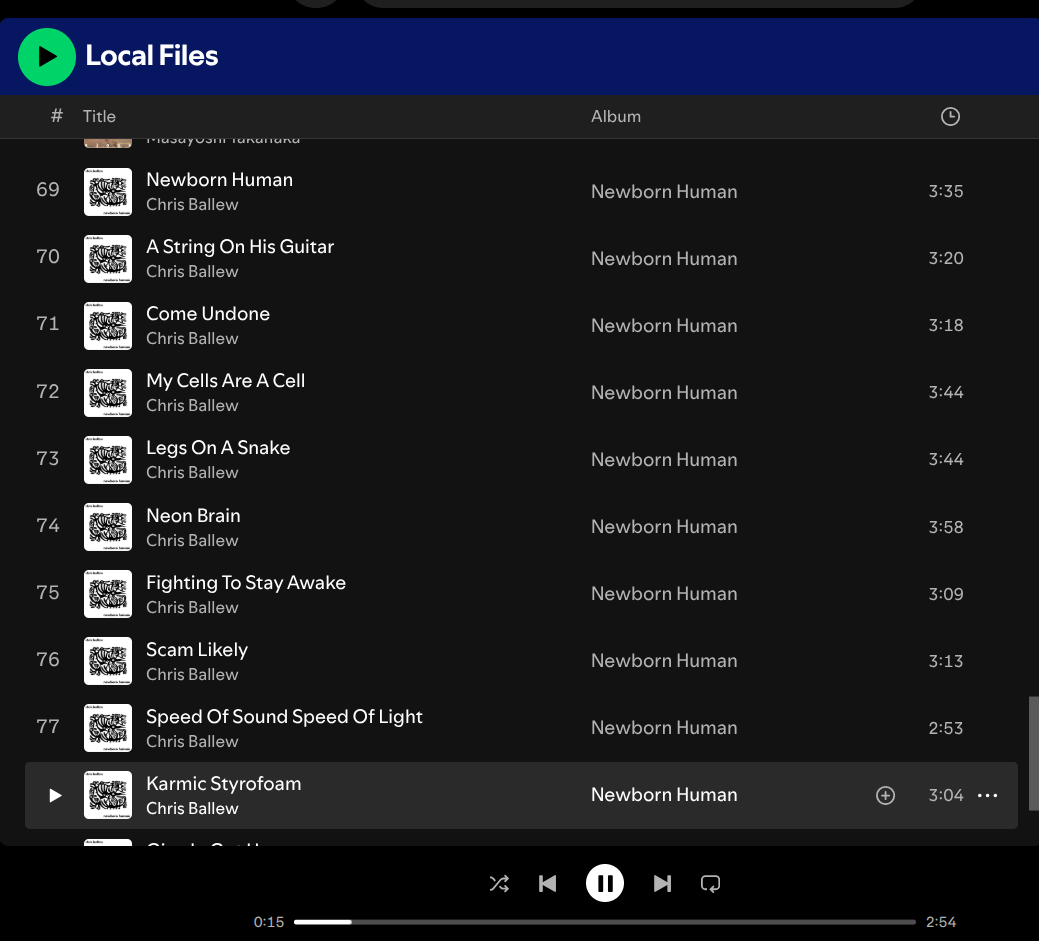Viewport: 1039px width, 941px height.
Task: Click the # column header
Action: (57, 116)
